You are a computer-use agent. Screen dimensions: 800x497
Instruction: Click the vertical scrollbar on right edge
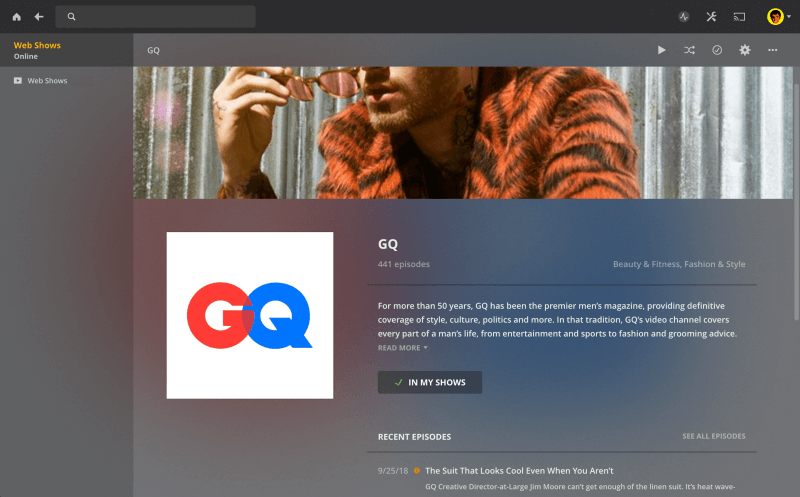click(x=796, y=202)
